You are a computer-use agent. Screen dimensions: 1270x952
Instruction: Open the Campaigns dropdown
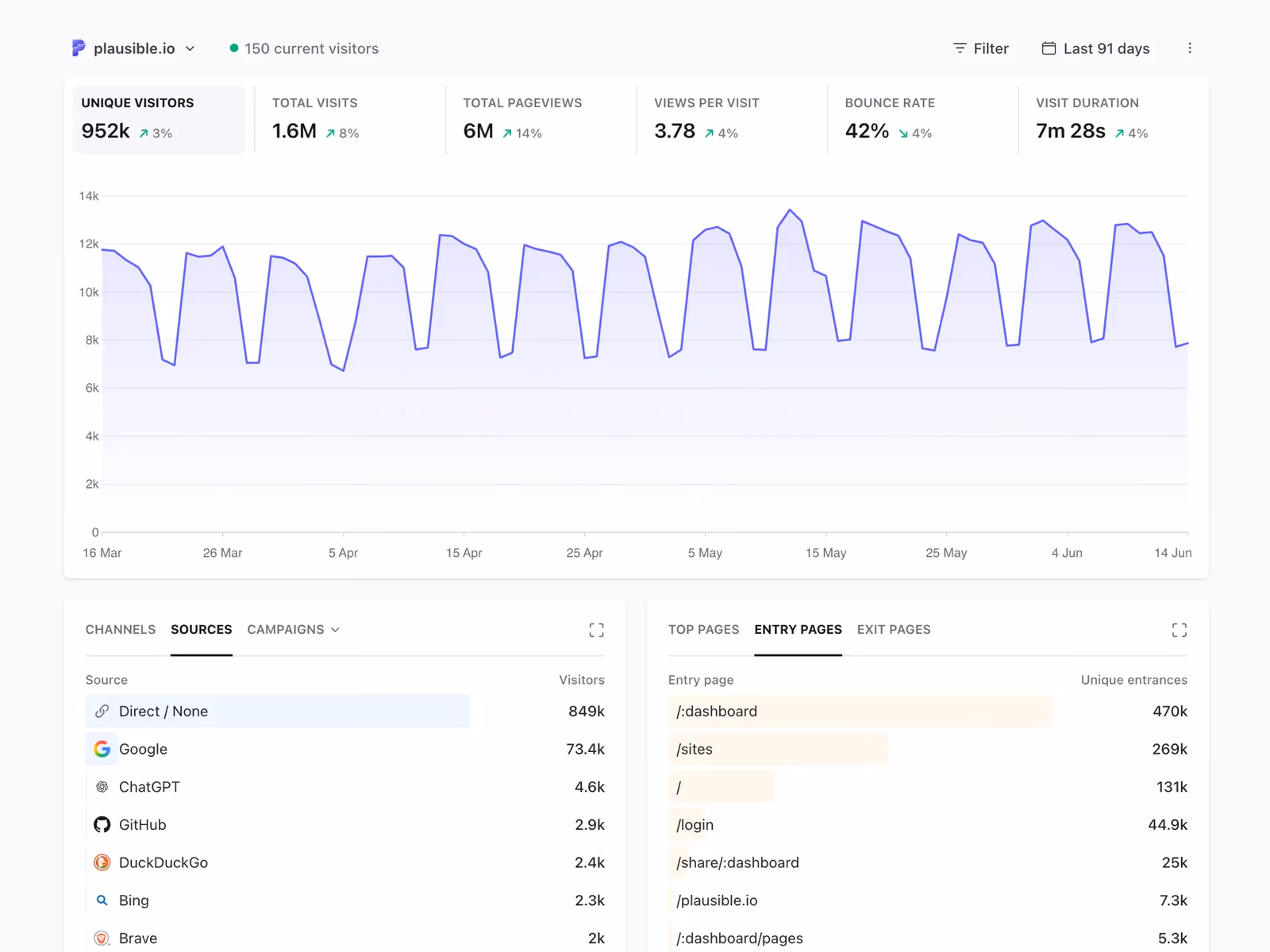pyautogui.click(x=294, y=630)
